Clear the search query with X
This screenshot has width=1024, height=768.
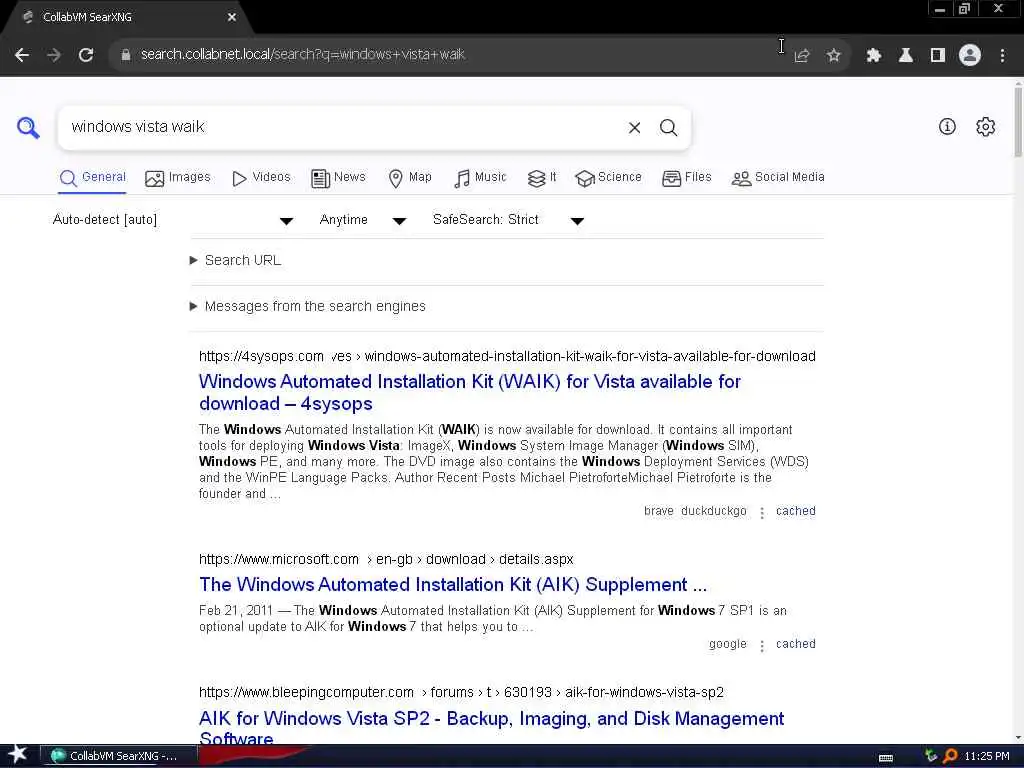pyautogui.click(x=634, y=128)
